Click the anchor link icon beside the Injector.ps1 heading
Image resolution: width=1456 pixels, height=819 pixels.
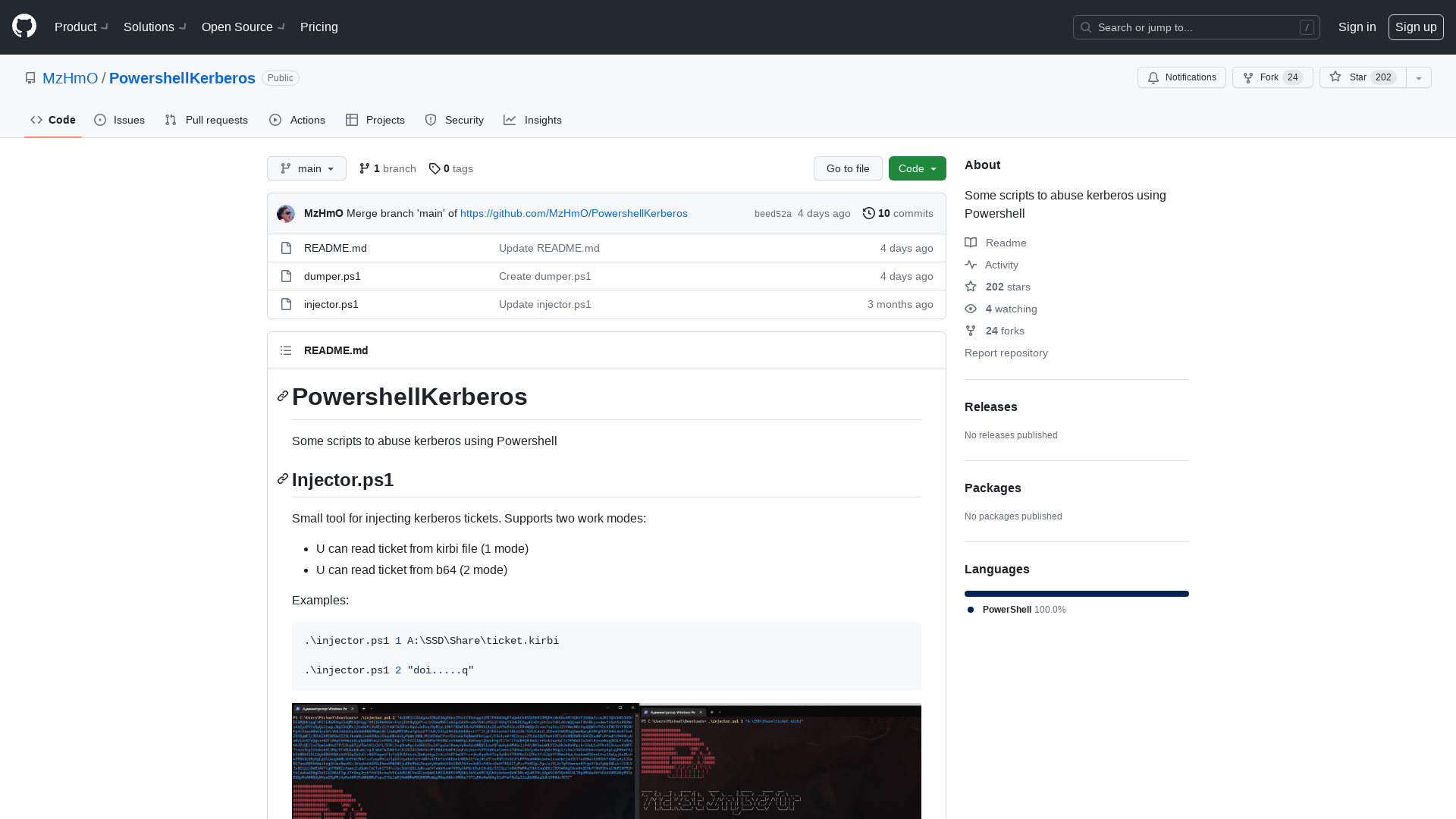pos(283,479)
